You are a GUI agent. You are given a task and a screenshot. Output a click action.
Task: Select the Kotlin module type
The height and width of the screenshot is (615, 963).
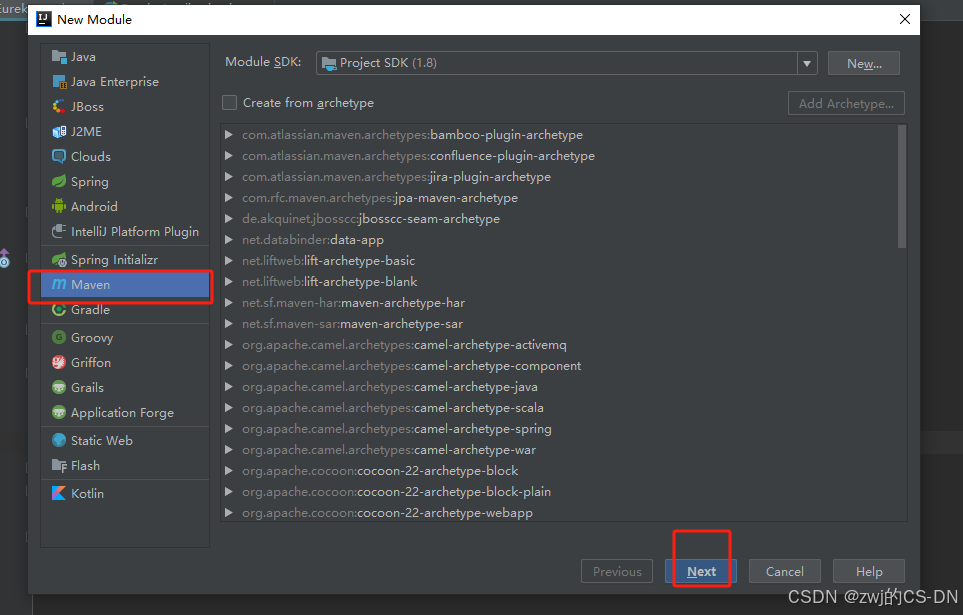click(x=125, y=493)
